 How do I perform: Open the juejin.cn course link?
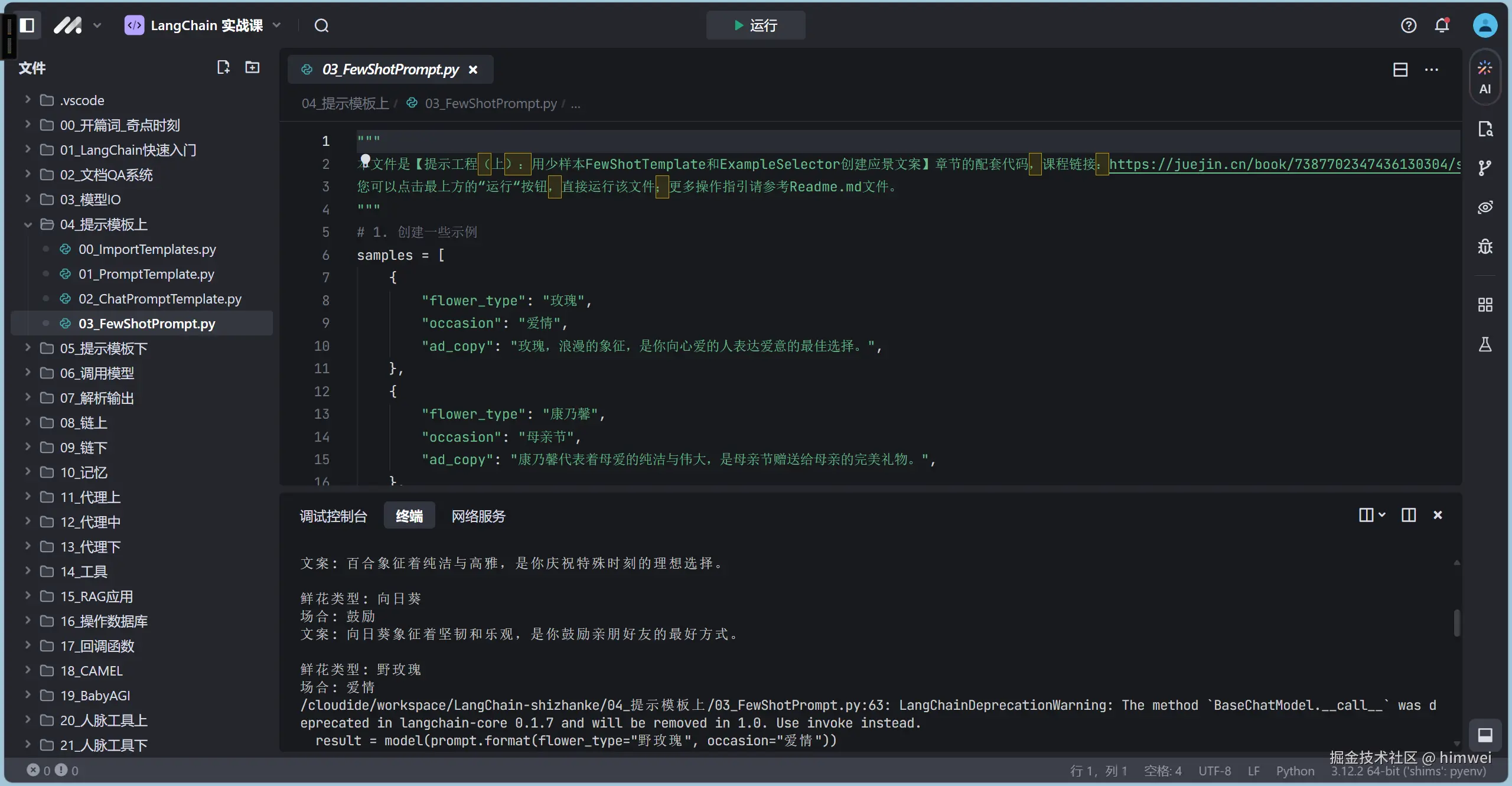click(1282, 164)
